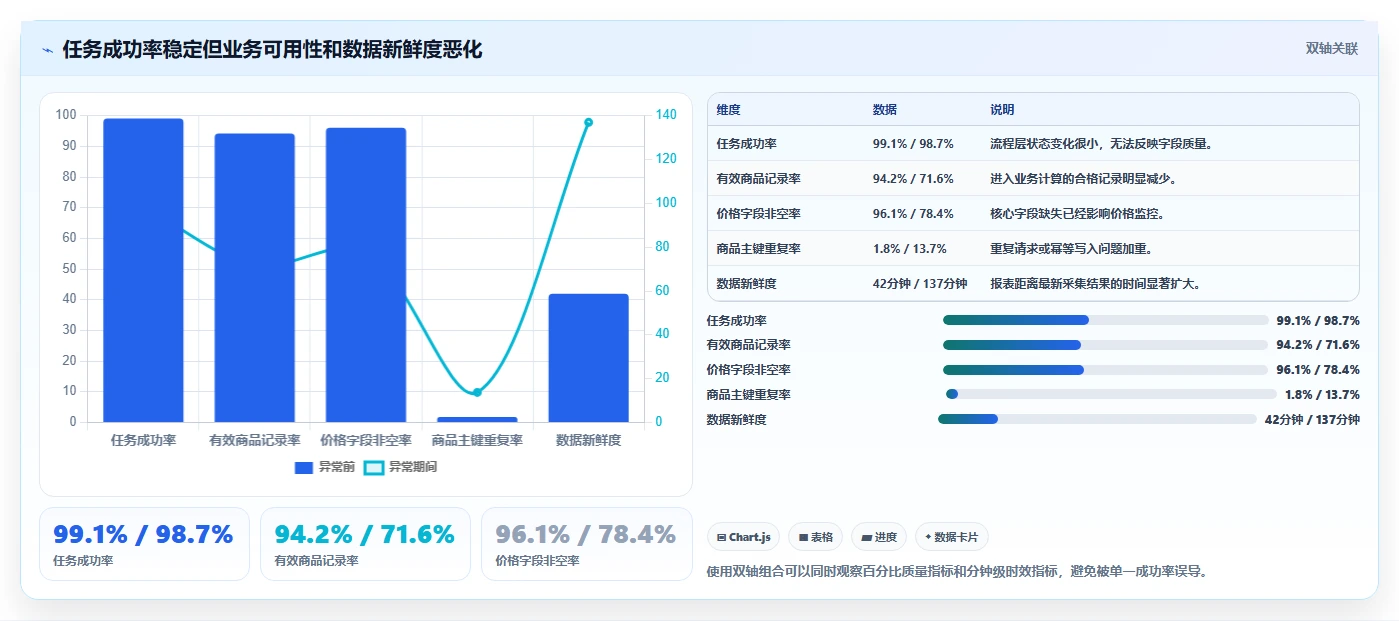Click the line point above 商品主键重复率
Viewport: 1399px width, 621px height.
(477, 392)
